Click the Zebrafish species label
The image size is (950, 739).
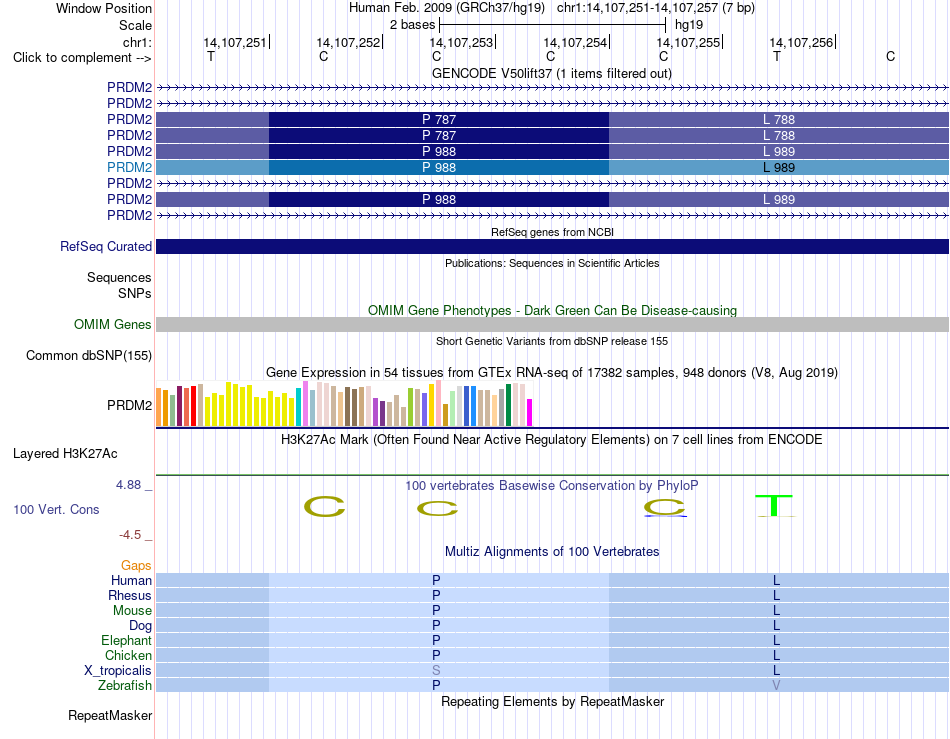[x=124, y=686]
